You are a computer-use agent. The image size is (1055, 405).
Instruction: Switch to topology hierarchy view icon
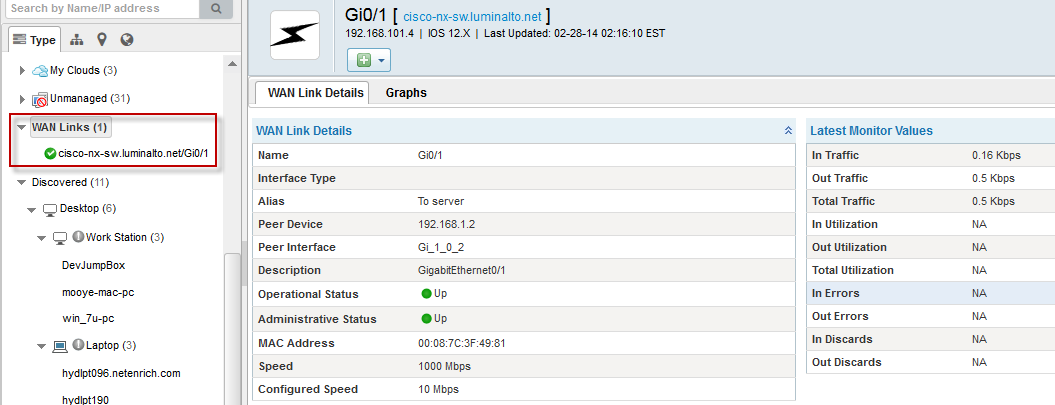click(x=77, y=40)
